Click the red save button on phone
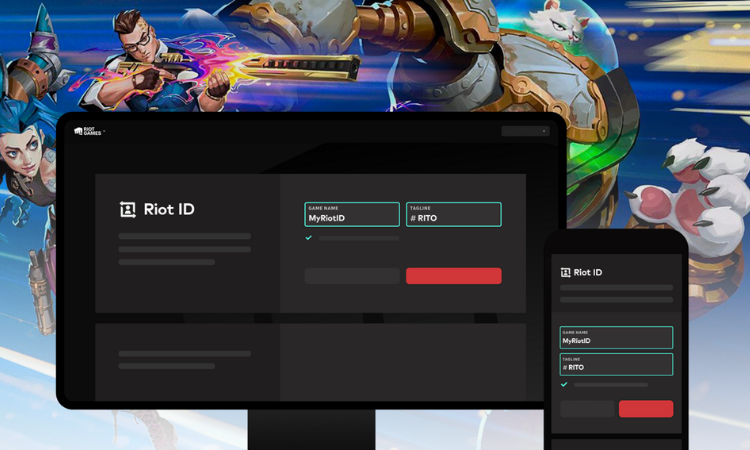This screenshot has height=450, width=750. [x=646, y=409]
